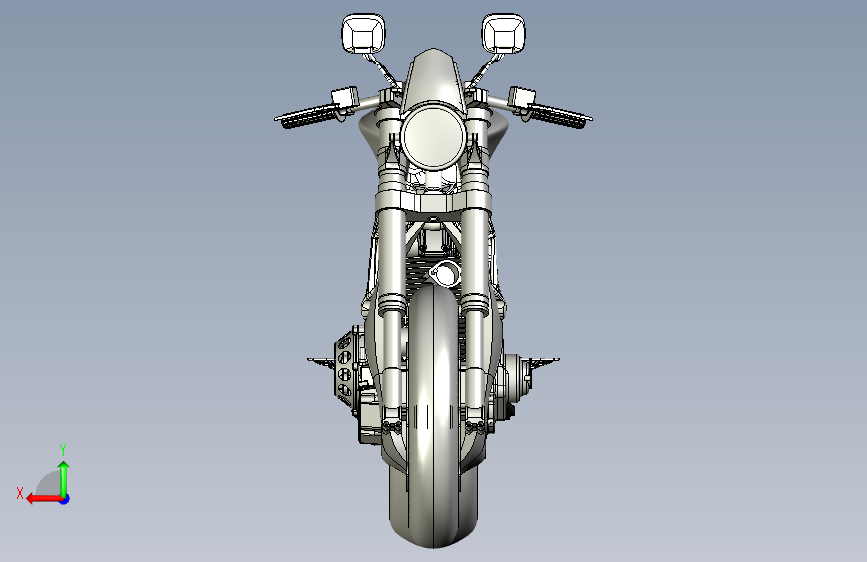Select the round headlight on the motorcycle model
Image resolution: width=867 pixels, height=562 pixels.
click(434, 137)
